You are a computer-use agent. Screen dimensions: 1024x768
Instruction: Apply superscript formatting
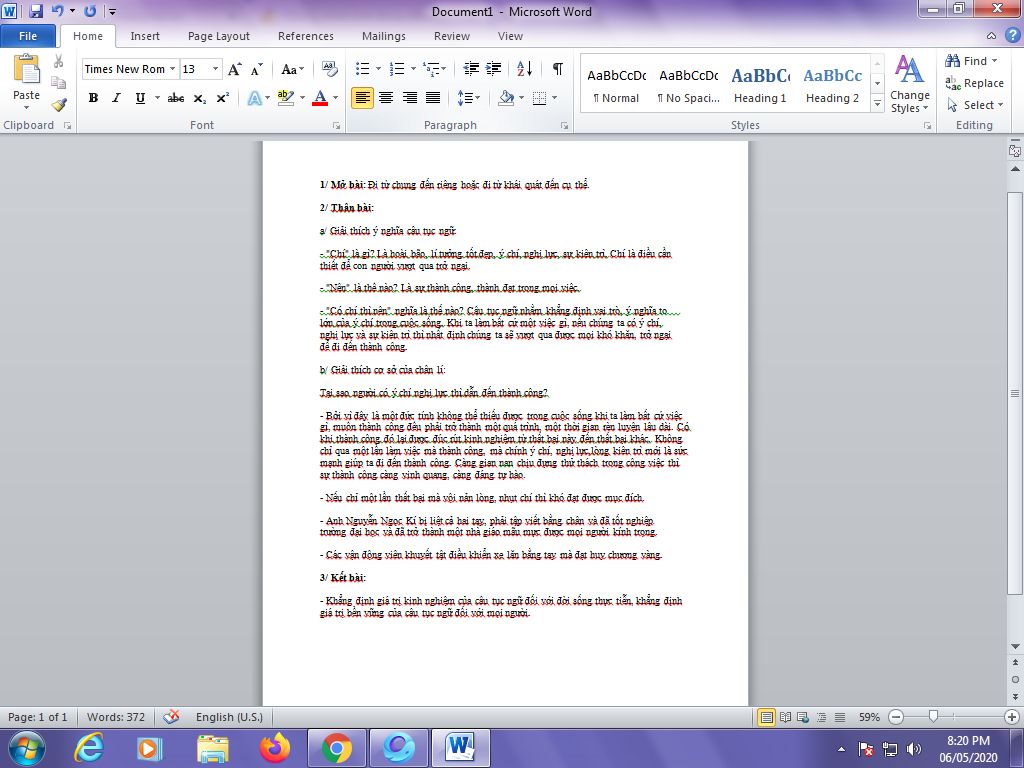point(223,98)
